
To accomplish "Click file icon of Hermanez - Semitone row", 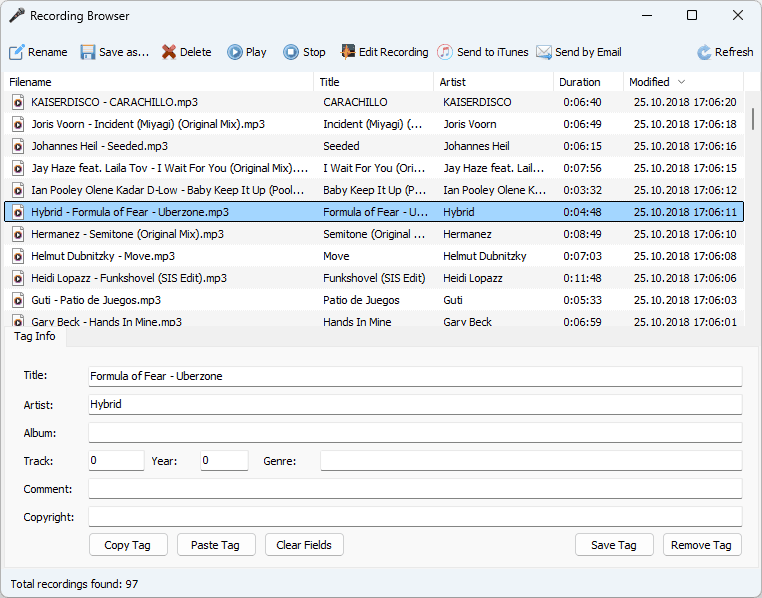I will pyautogui.click(x=18, y=234).
